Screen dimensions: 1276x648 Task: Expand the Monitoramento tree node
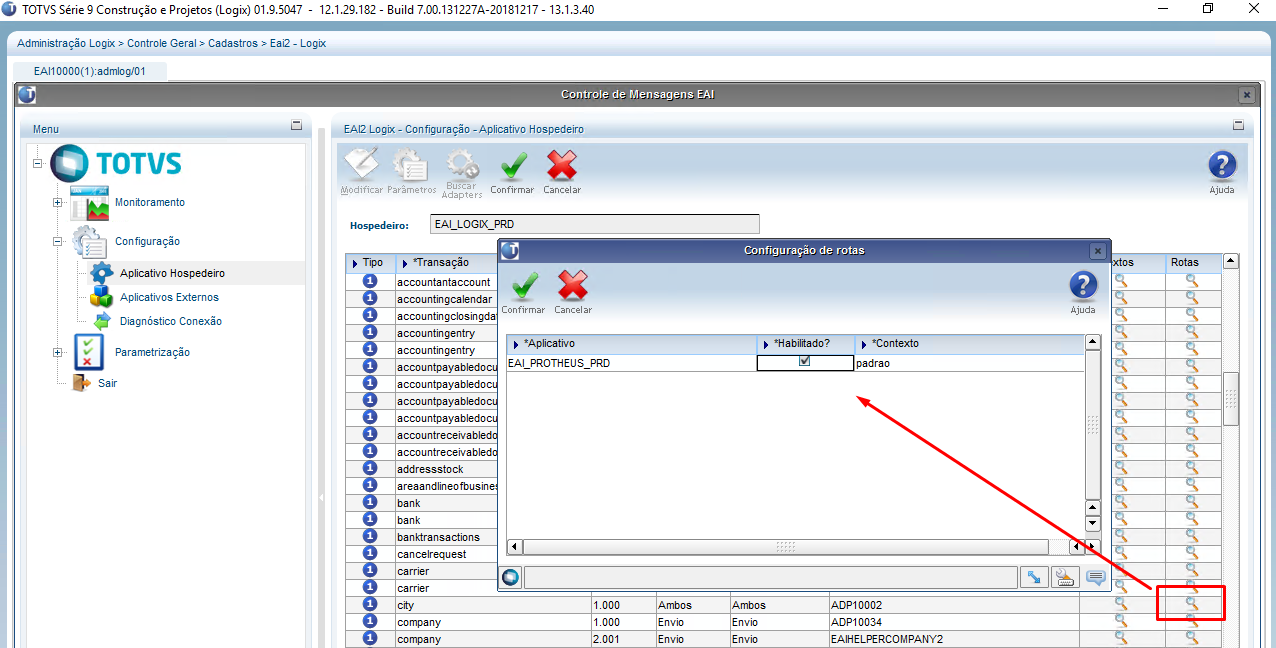pyautogui.click(x=58, y=202)
